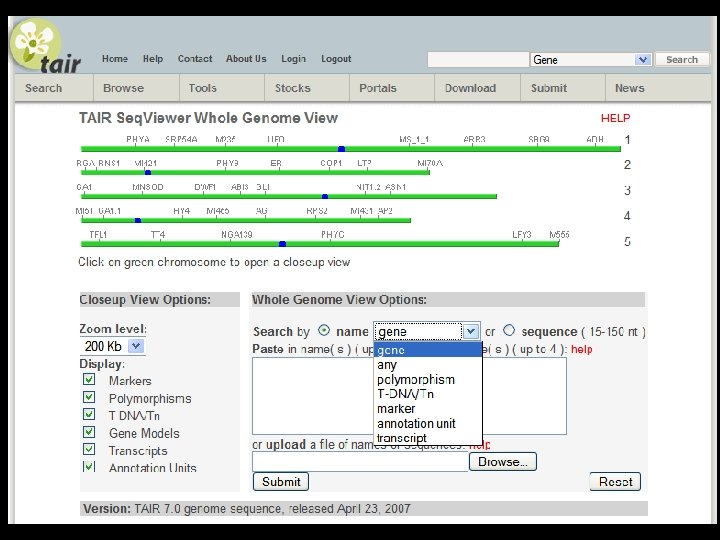
Task: Collapse the gene name type dropdown arrow
Action: pyautogui.click(x=471, y=332)
